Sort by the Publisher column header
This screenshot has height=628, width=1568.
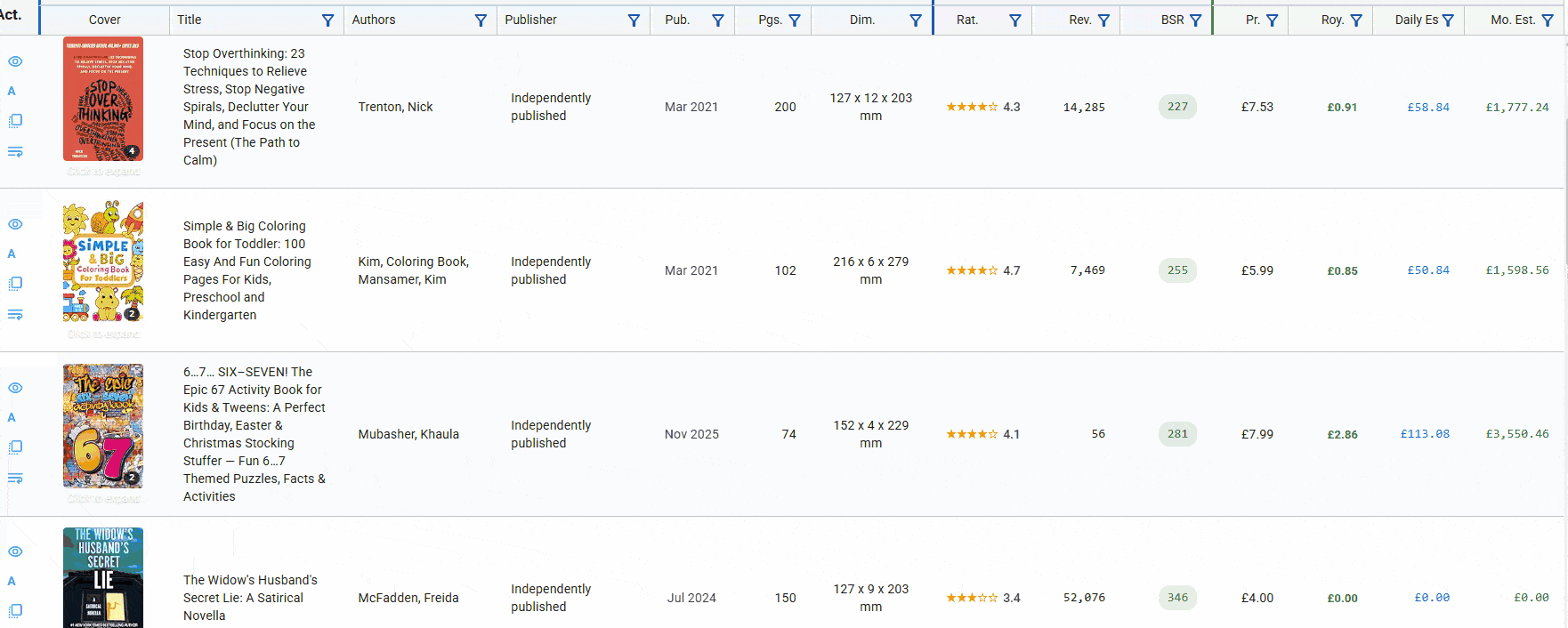pos(530,20)
